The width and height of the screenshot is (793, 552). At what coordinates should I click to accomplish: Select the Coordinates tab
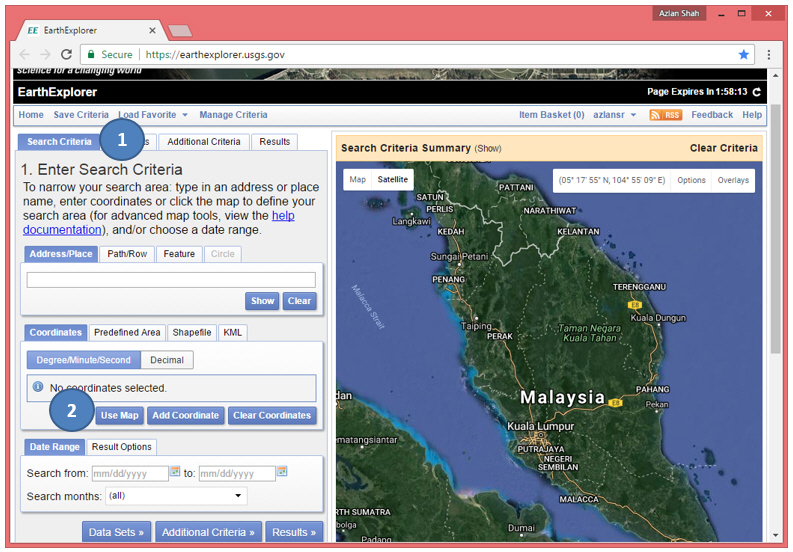[x=56, y=332]
